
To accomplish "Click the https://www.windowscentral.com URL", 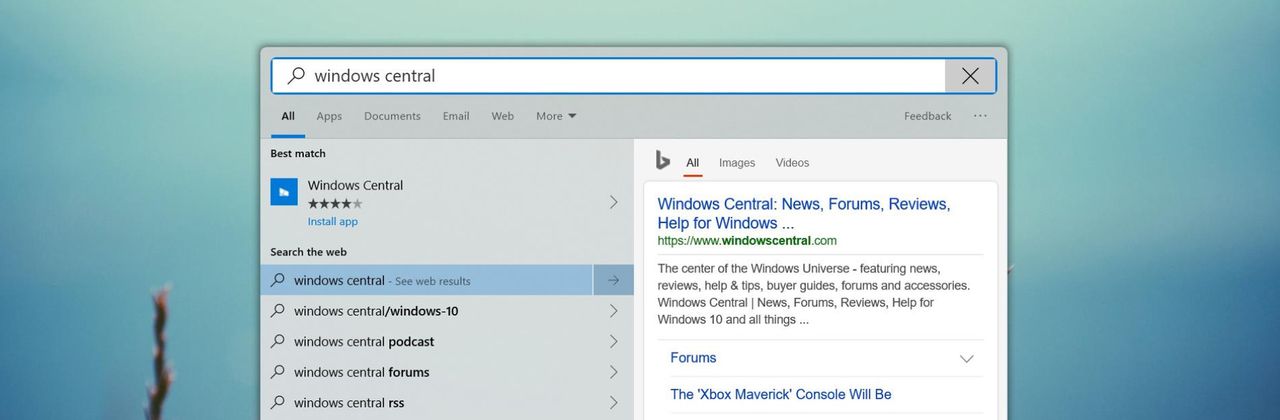I will (747, 241).
